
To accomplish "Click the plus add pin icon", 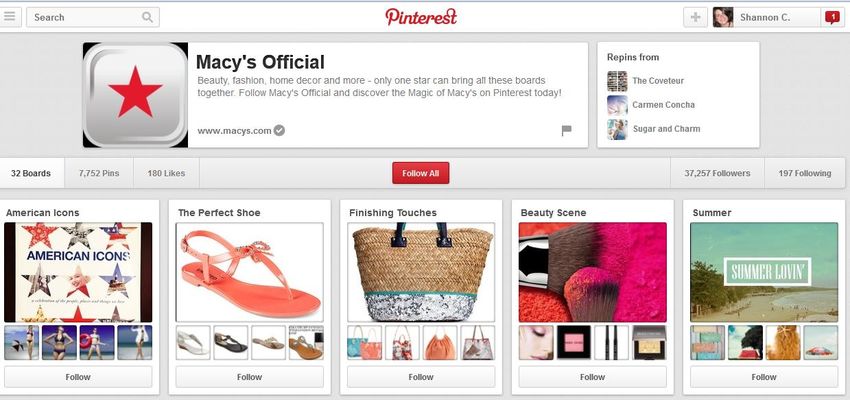I will pyautogui.click(x=696, y=17).
